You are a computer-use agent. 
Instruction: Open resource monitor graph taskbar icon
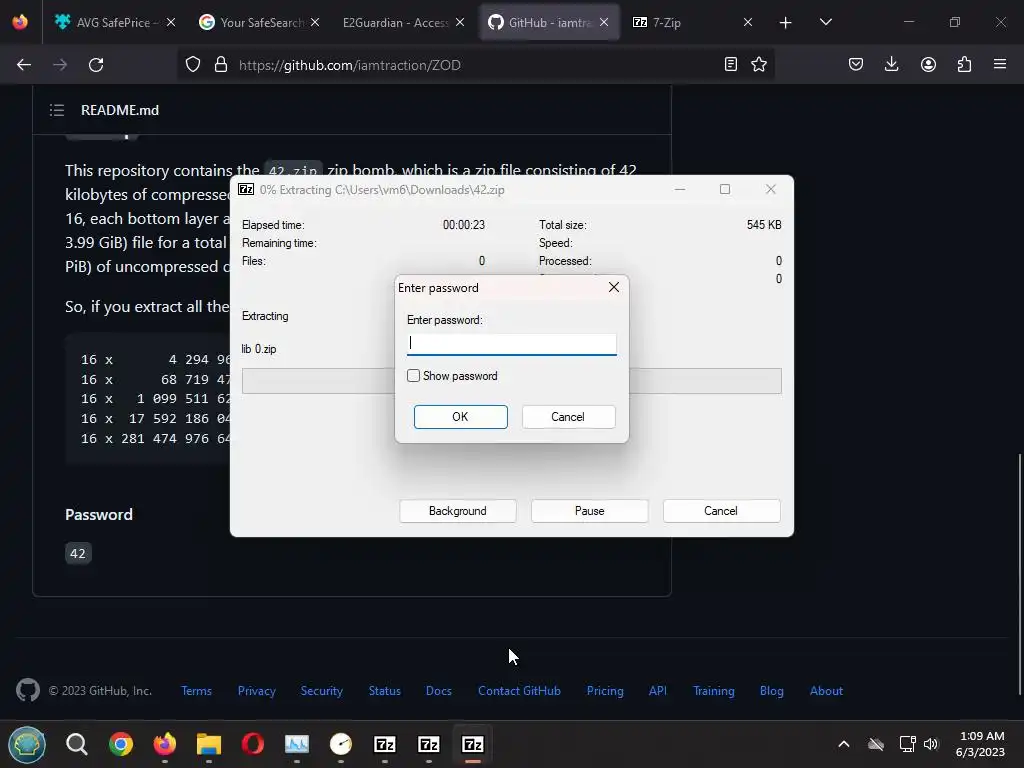296,744
